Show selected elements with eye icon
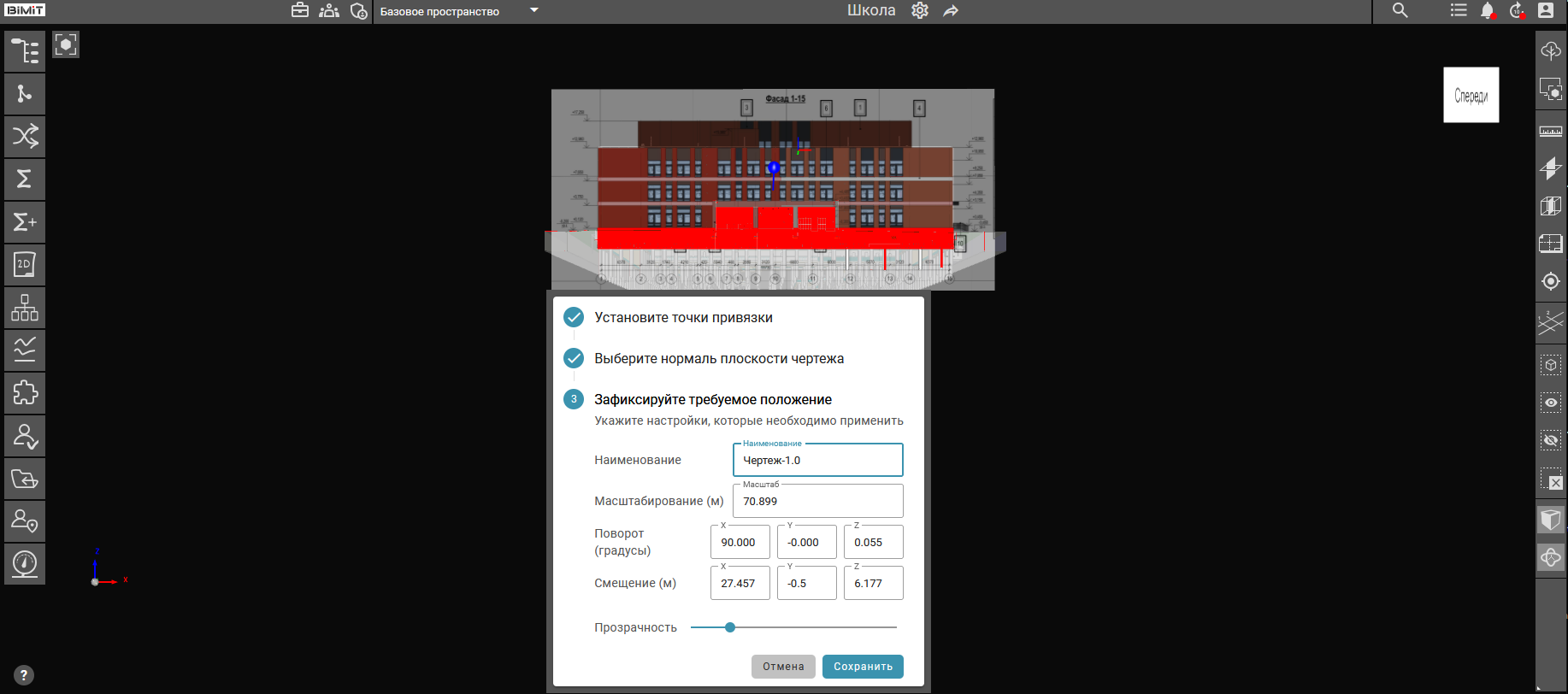 1550,403
